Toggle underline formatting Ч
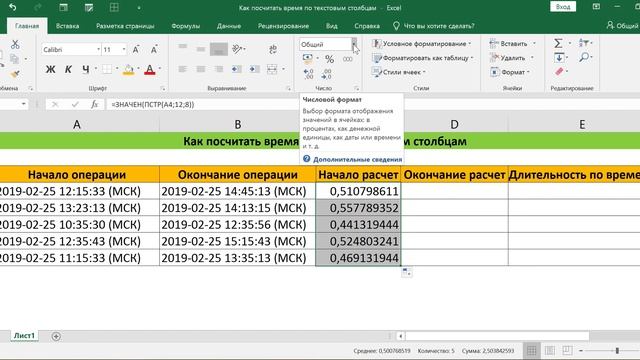The image size is (640, 360). click(85, 69)
